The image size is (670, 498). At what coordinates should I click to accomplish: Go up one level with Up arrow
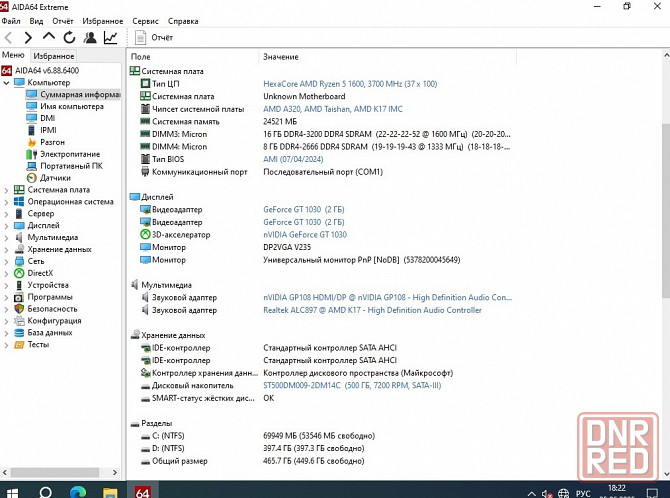[49, 37]
